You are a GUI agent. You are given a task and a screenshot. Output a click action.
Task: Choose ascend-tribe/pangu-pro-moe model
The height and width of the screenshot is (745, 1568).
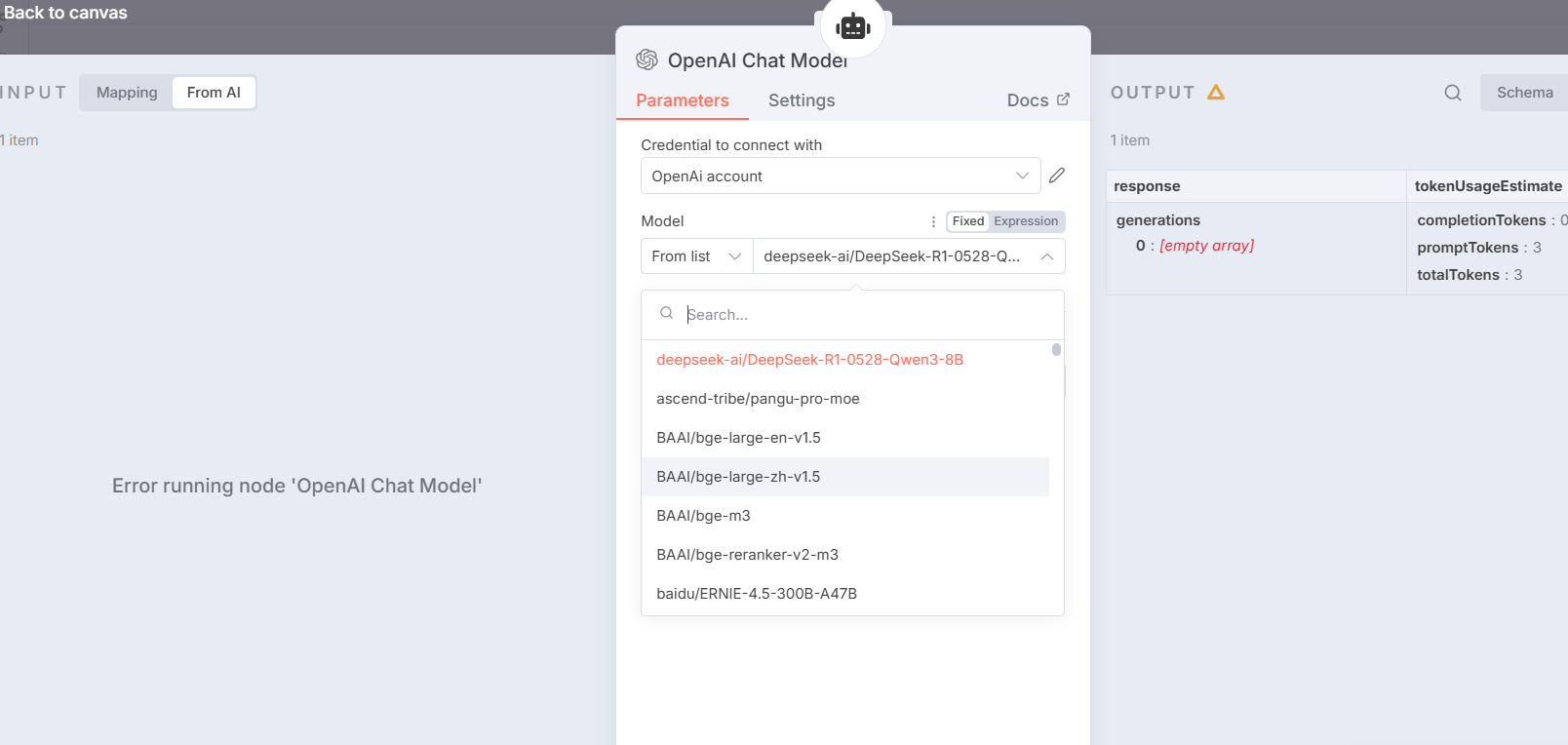(x=844, y=399)
